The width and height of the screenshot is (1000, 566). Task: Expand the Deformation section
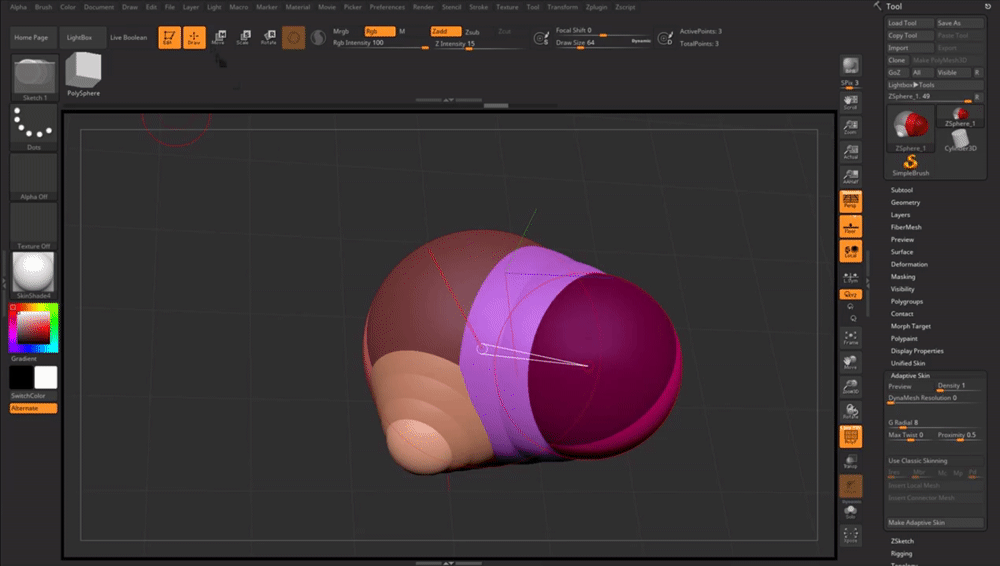tap(909, 264)
